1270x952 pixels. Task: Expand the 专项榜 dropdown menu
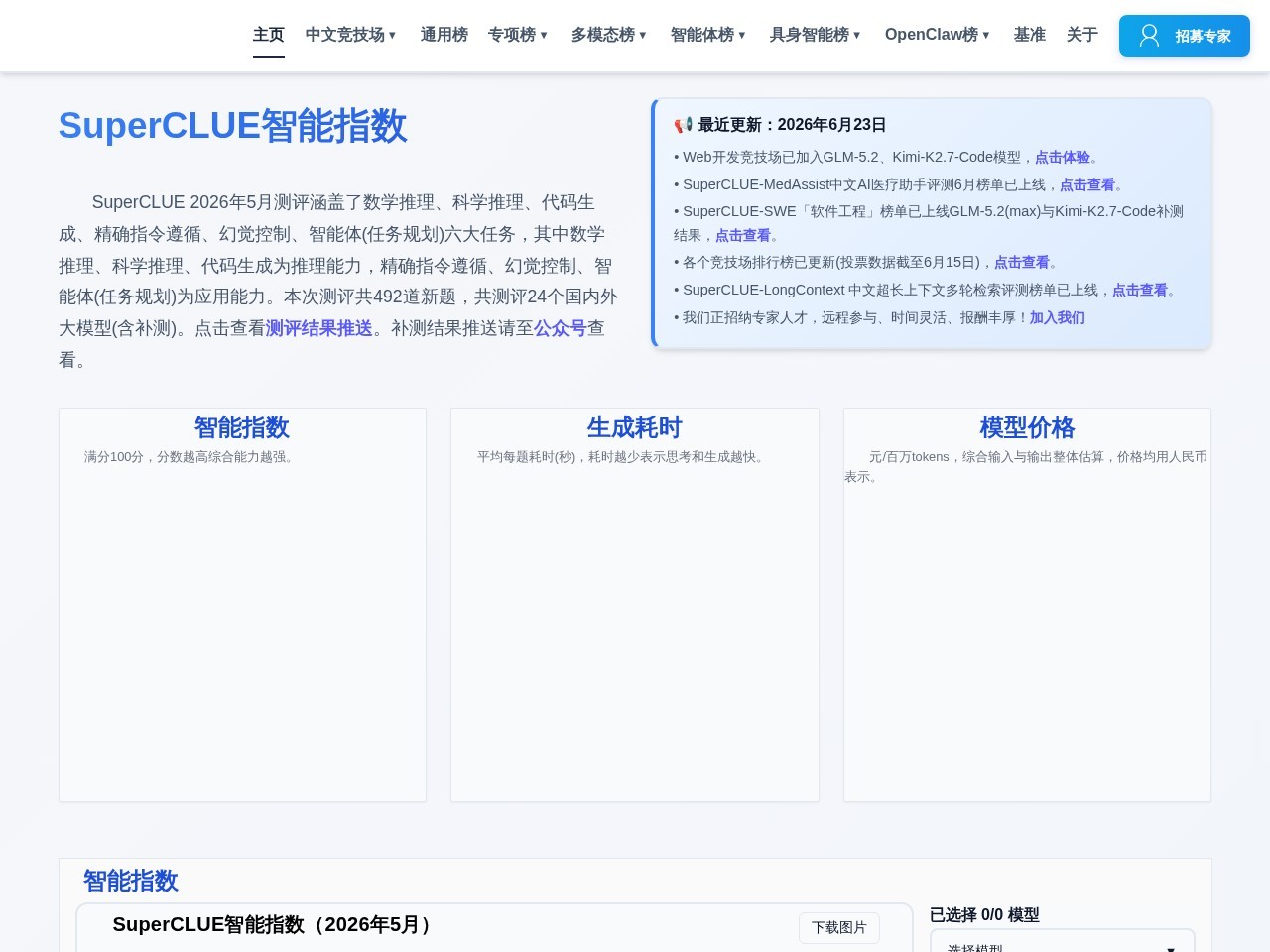tap(518, 35)
